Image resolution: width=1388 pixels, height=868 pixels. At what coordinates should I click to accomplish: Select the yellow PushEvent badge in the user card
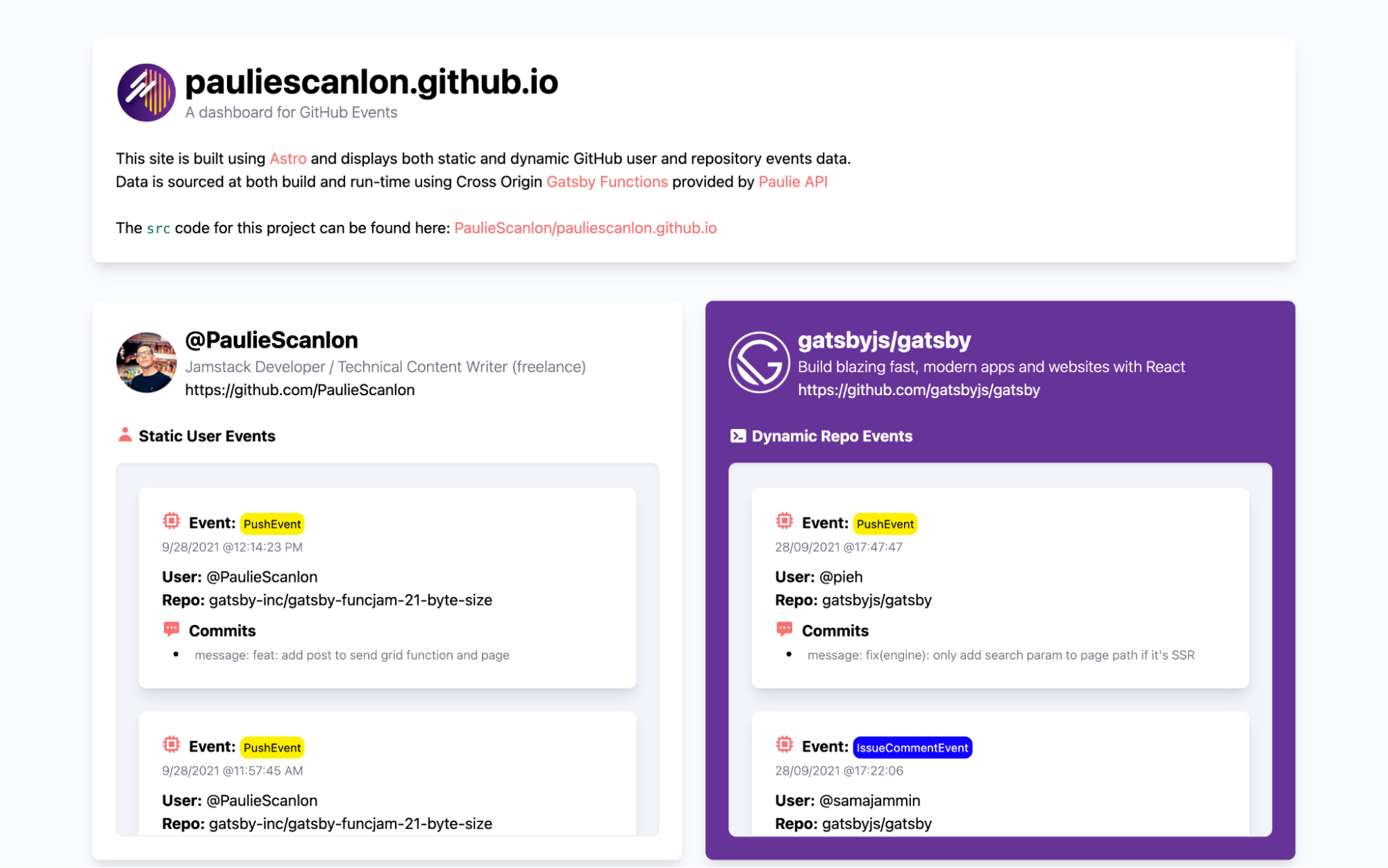coord(272,523)
